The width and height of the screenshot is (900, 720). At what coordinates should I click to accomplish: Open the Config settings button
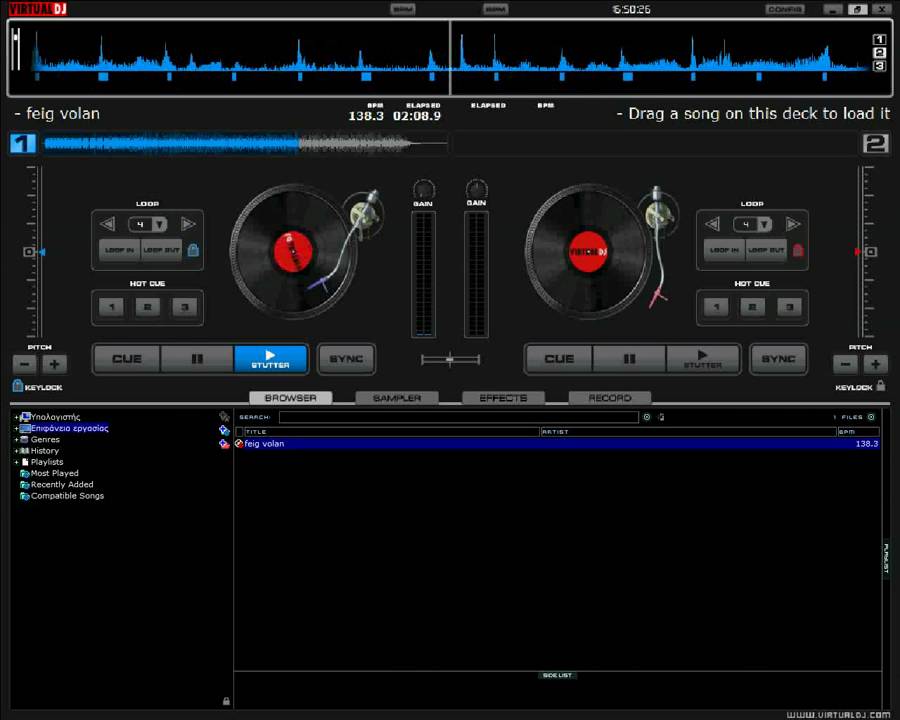[x=785, y=9]
